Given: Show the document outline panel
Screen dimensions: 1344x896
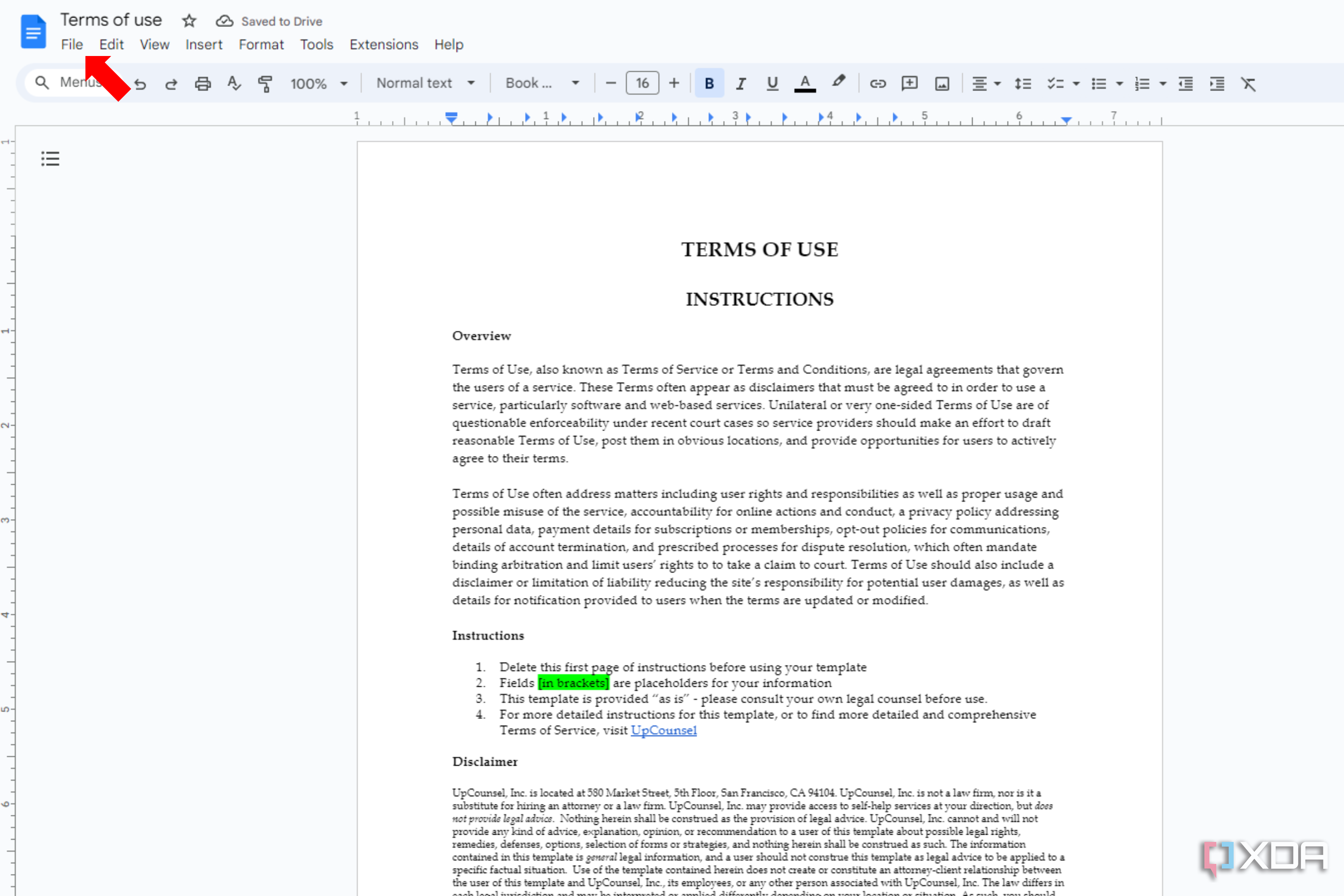Looking at the screenshot, I should click(x=50, y=158).
